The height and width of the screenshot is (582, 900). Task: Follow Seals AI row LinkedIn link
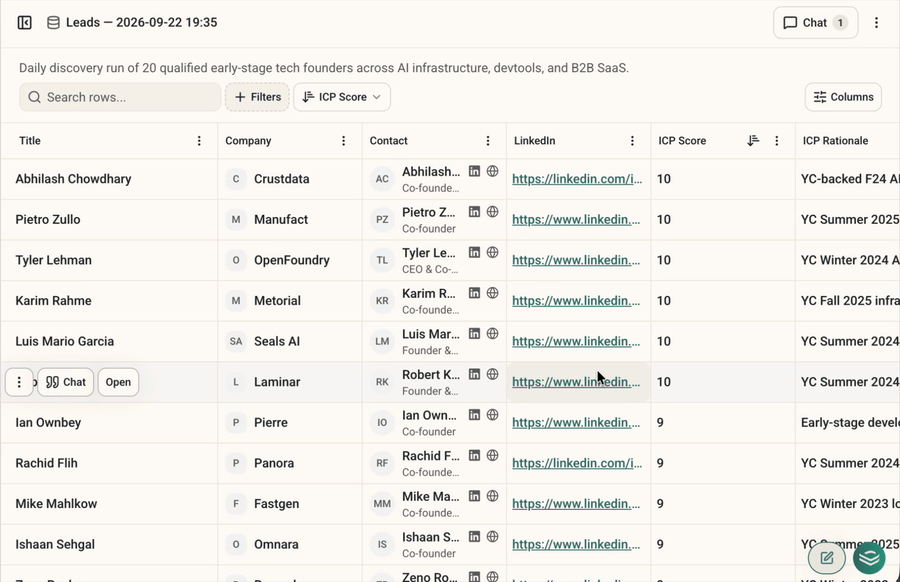point(576,342)
